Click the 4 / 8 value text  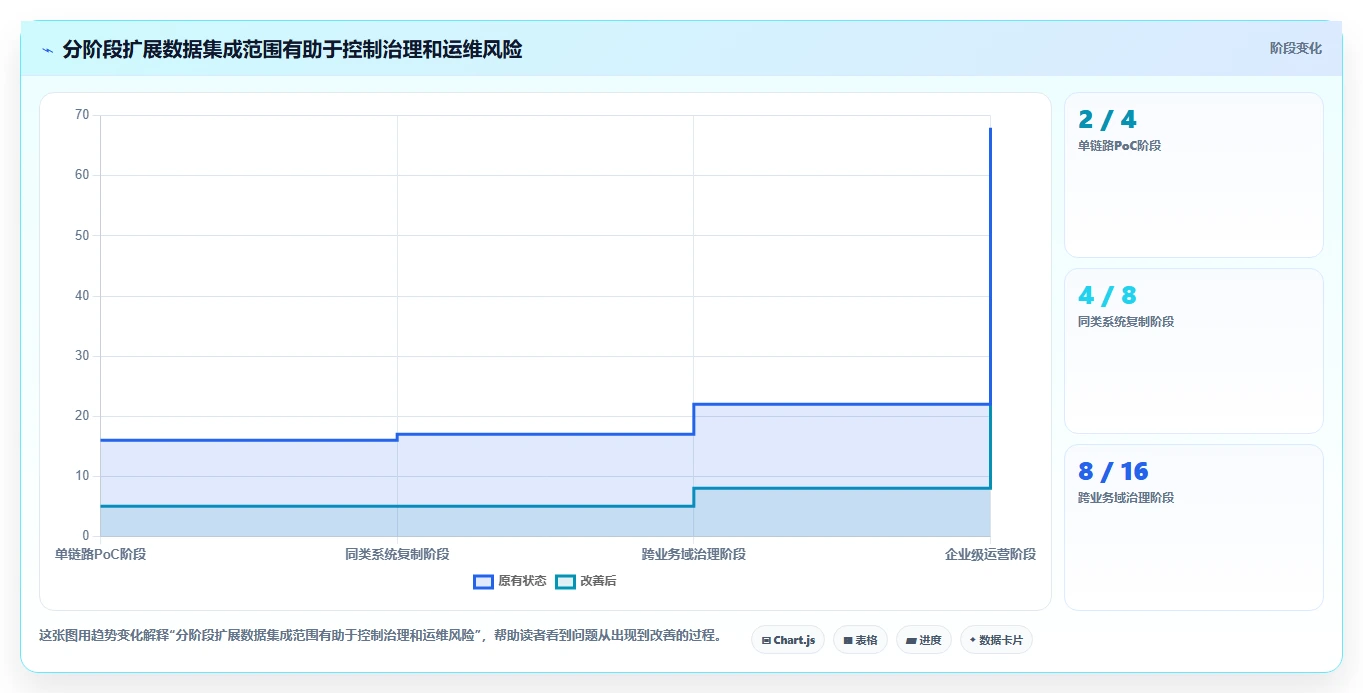point(1107,296)
